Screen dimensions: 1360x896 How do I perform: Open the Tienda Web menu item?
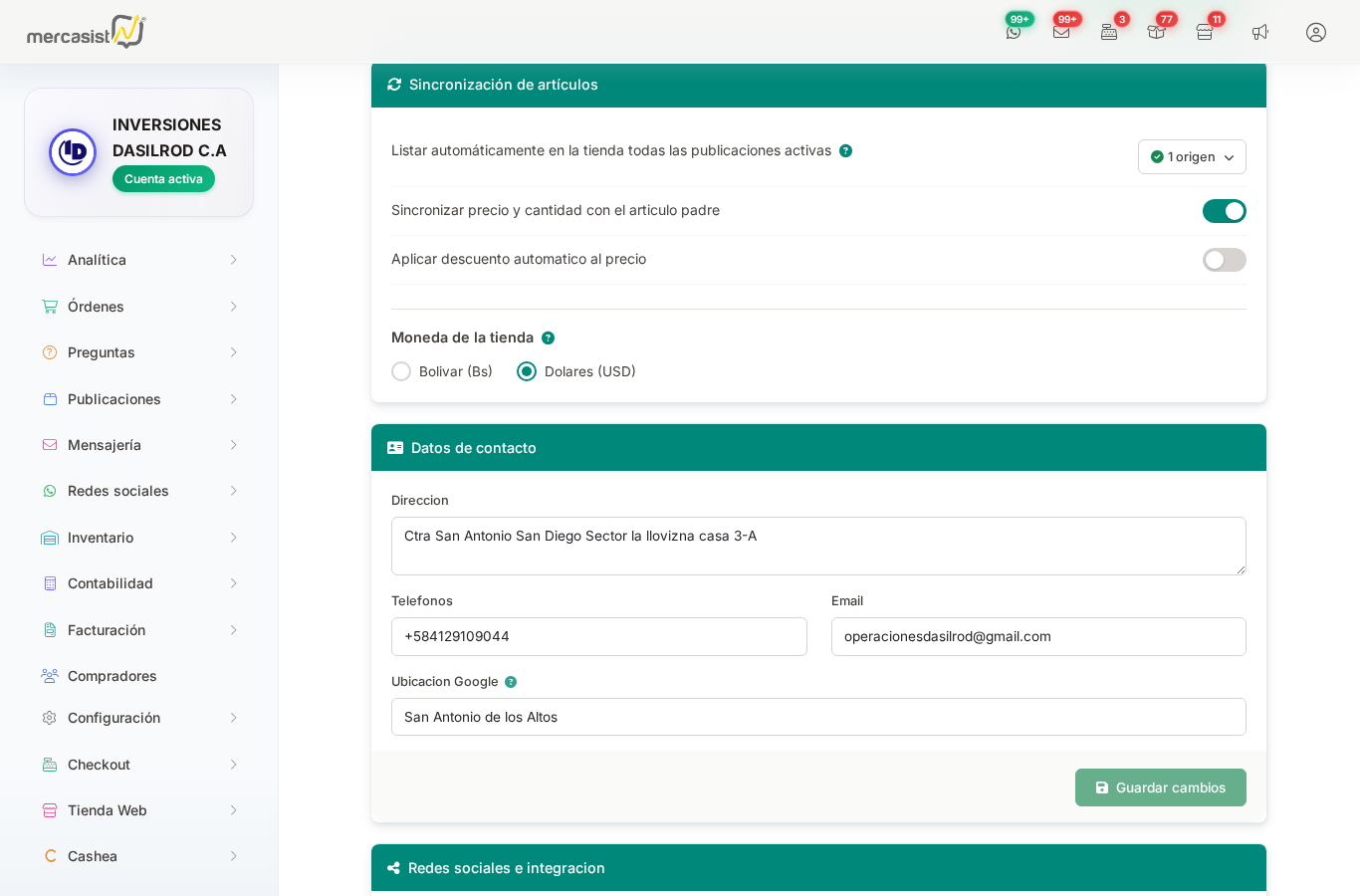click(x=108, y=810)
